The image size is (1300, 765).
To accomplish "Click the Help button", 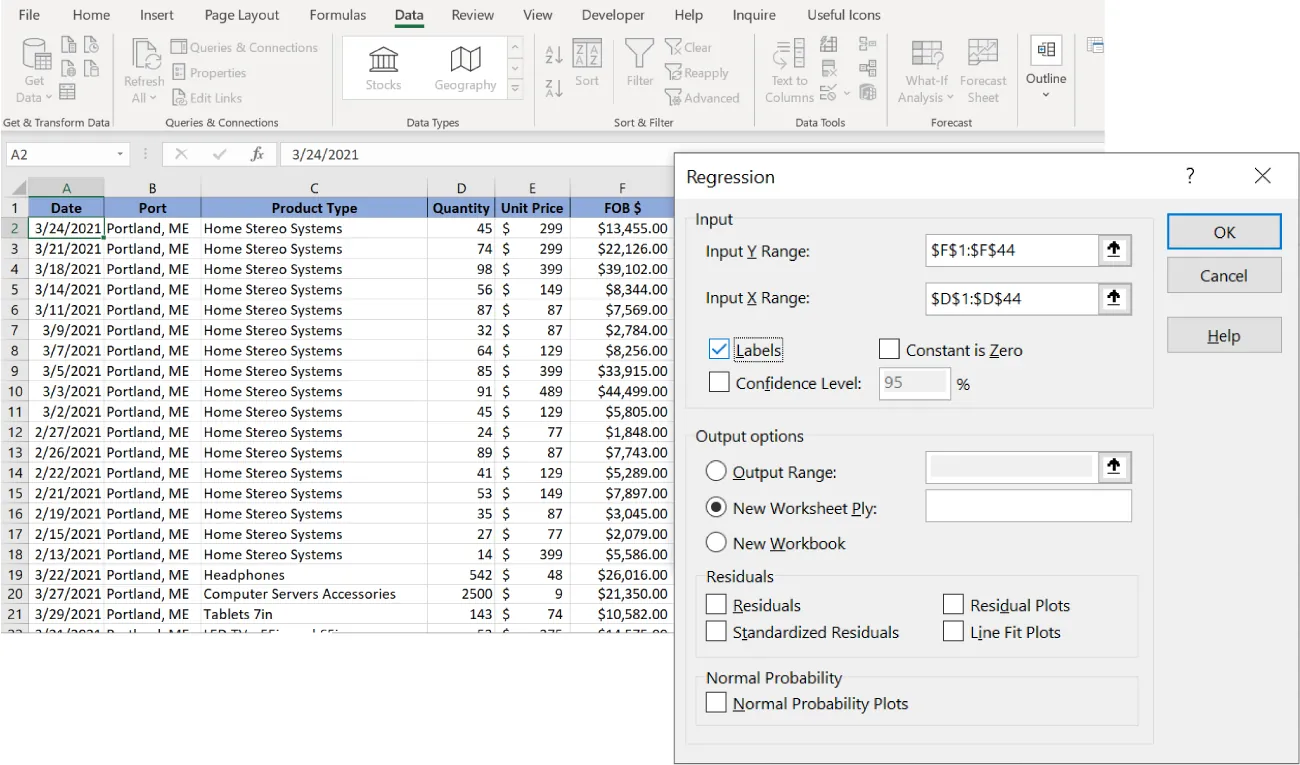I will tap(1223, 334).
